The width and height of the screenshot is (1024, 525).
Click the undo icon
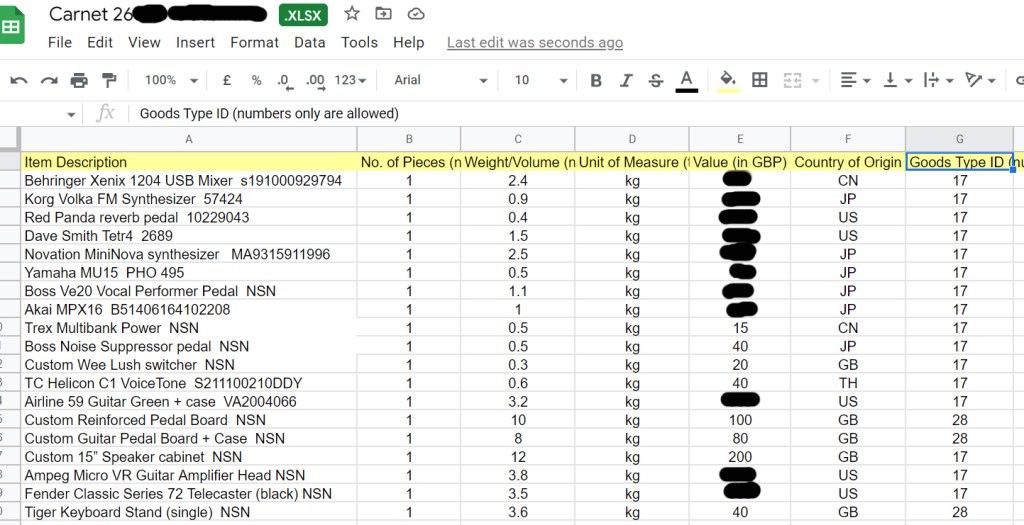[19, 80]
